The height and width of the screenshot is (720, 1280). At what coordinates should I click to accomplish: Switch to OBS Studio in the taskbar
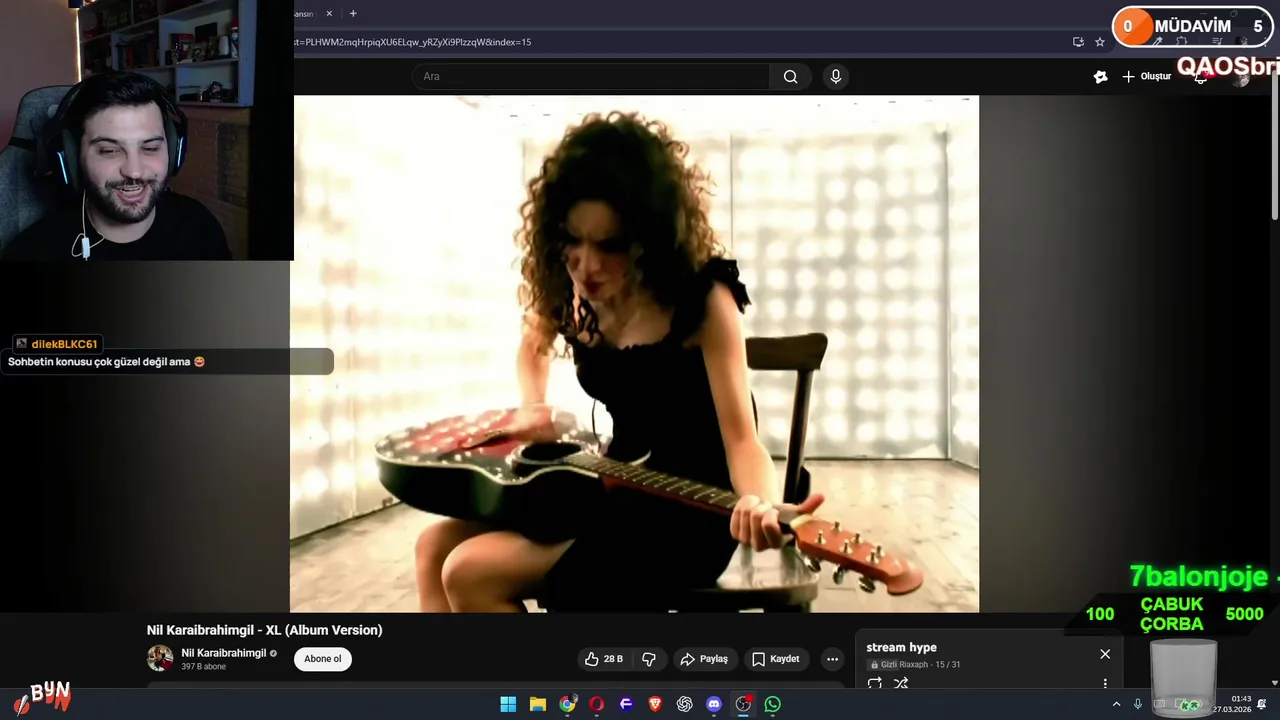(743, 704)
